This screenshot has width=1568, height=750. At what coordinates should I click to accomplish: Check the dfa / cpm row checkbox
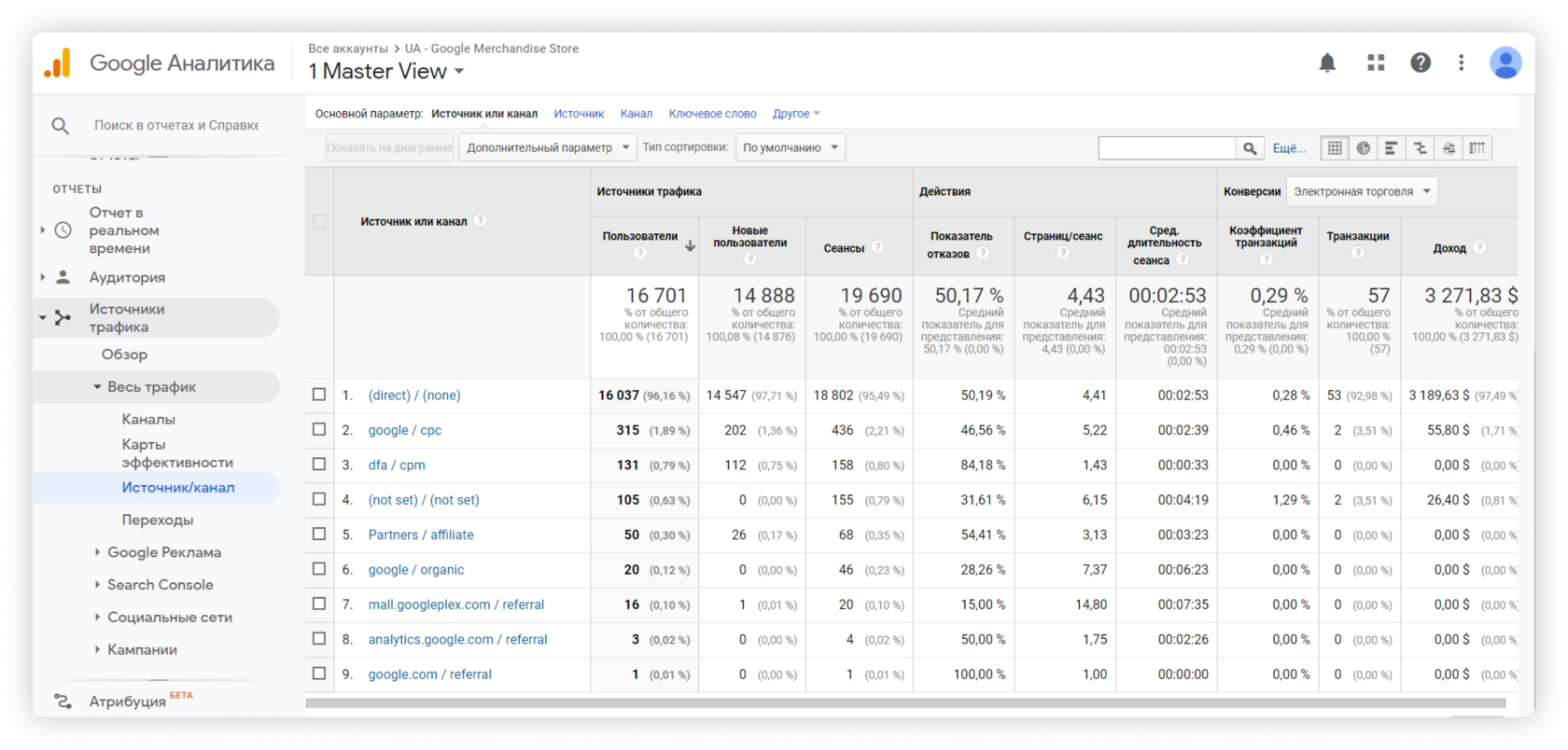click(319, 465)
